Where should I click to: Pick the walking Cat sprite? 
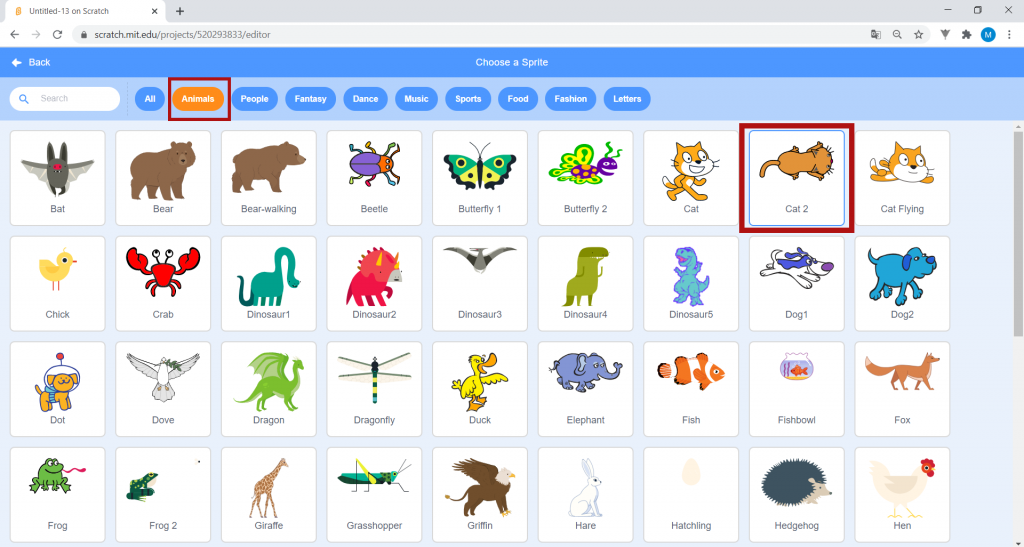691,178
